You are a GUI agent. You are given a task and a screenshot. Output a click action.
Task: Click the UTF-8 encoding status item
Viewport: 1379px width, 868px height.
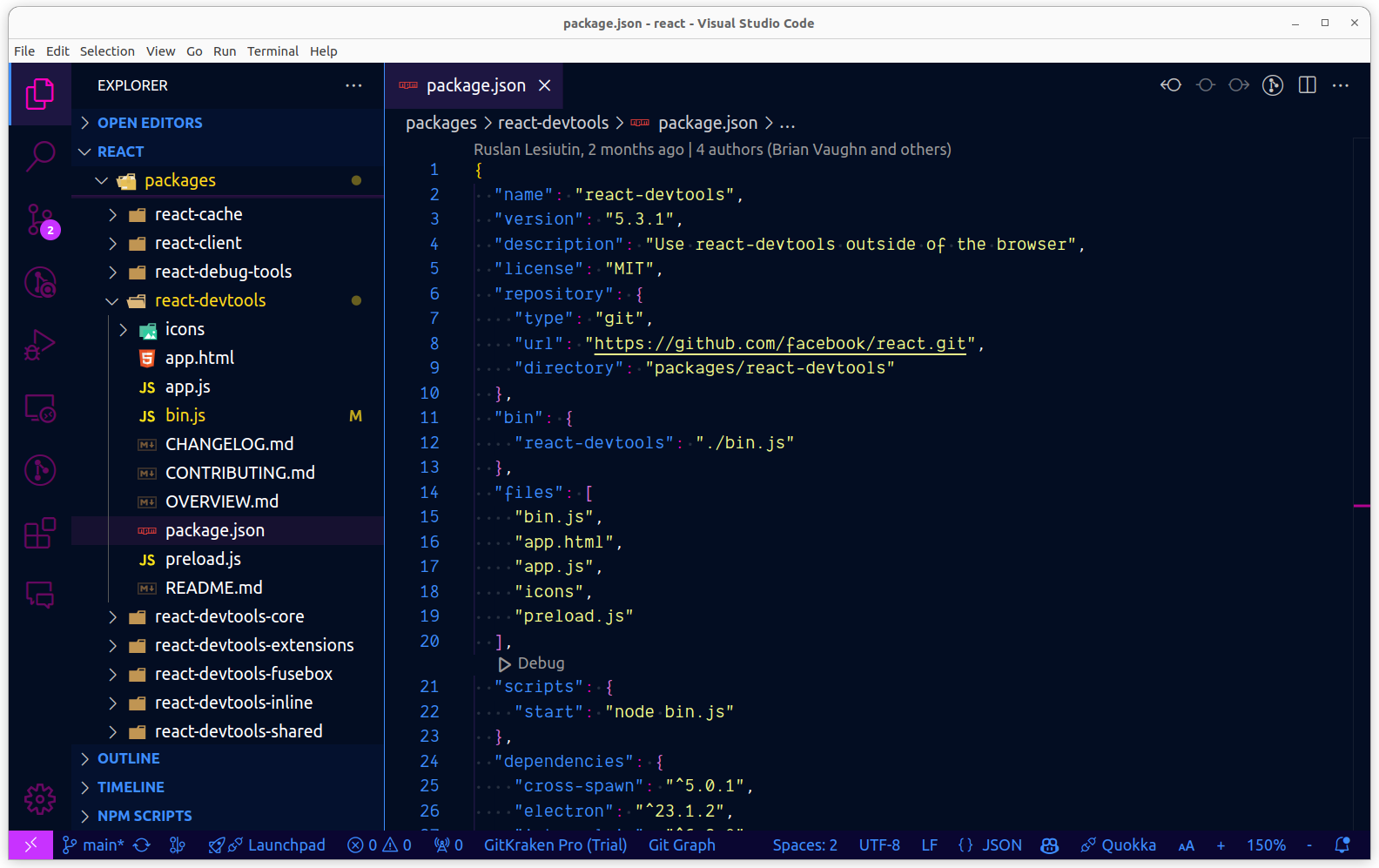(879, 844)
